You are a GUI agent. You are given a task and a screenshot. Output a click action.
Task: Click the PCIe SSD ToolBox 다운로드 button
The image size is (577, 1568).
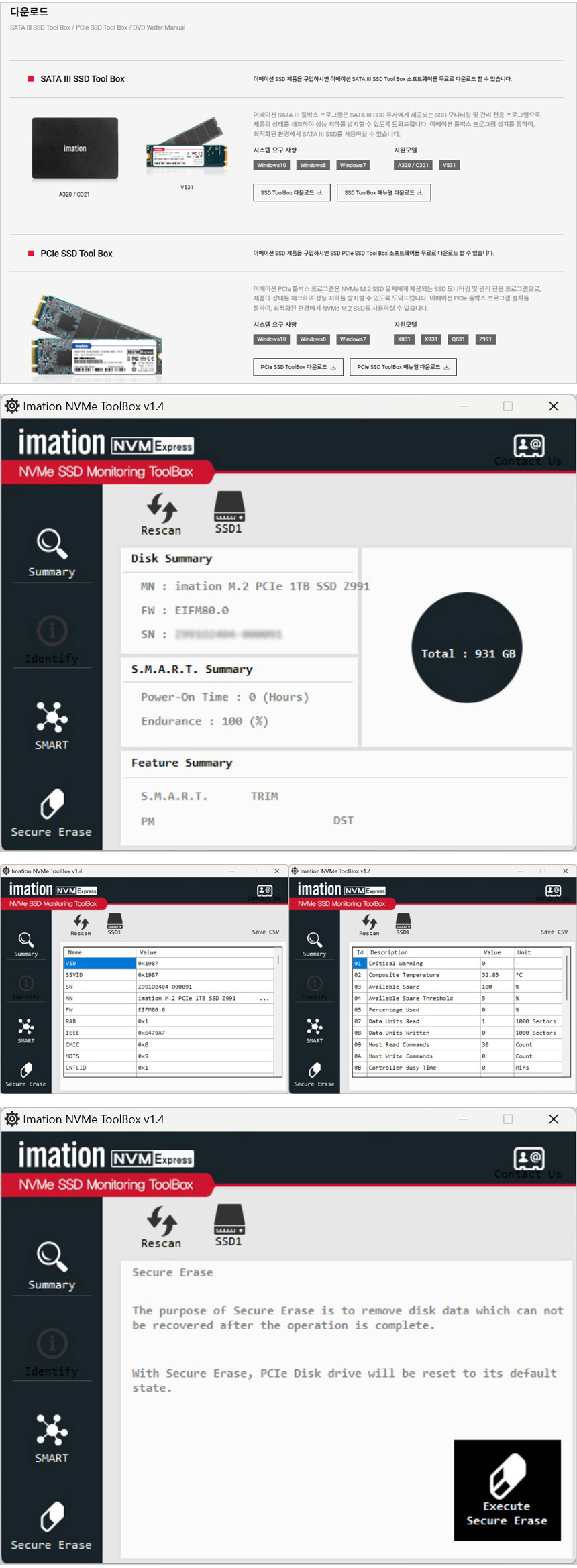click(x=299, y=367)
